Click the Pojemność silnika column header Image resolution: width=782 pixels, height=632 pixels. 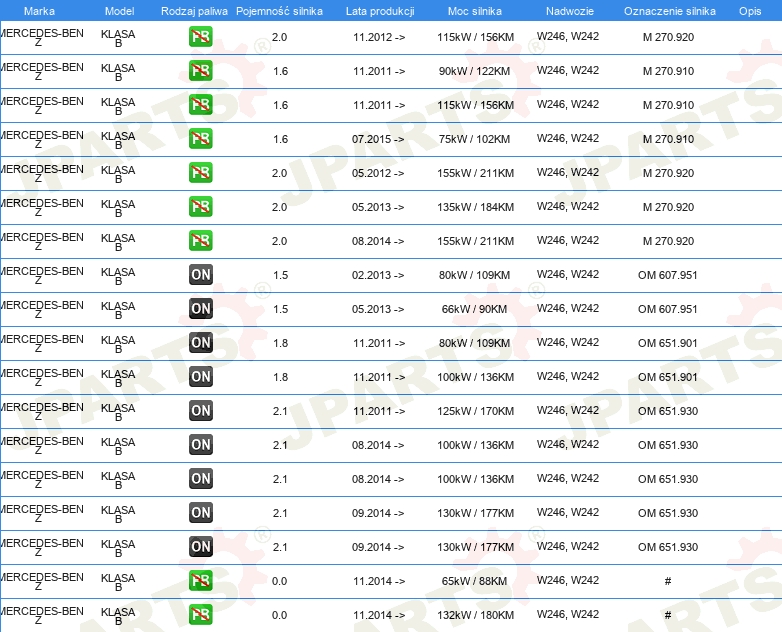(279, 11)
